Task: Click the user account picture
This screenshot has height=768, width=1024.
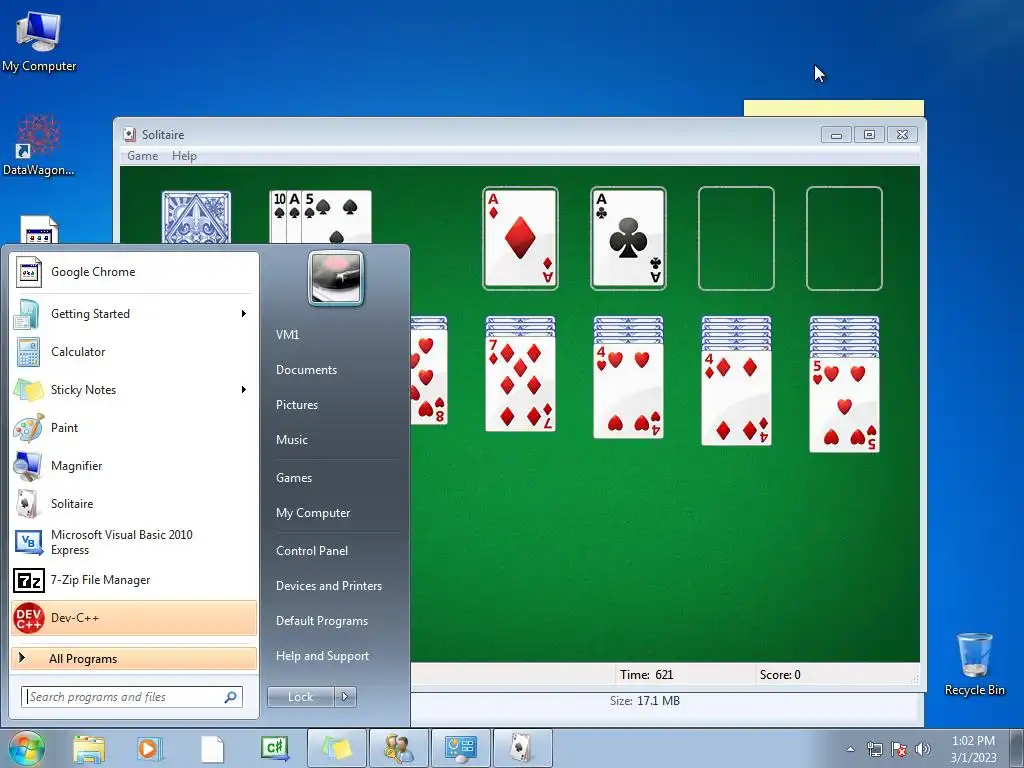Action: click(336, 278)
